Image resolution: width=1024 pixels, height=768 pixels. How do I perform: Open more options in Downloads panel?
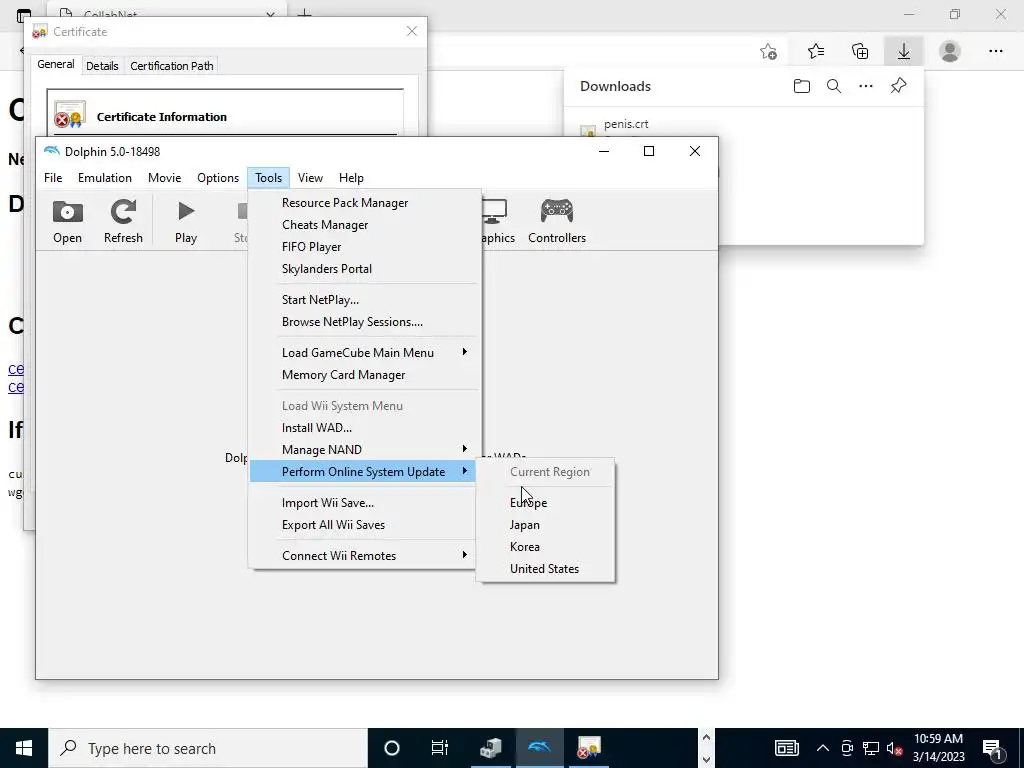tap(866, 86)
